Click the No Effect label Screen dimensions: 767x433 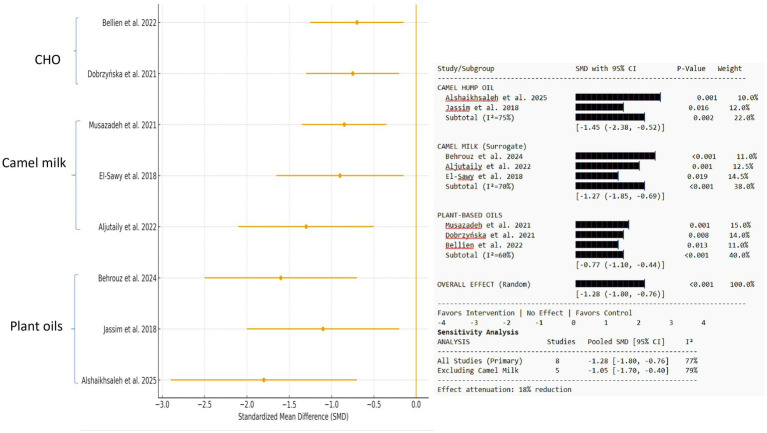click(x=545, y=313)
